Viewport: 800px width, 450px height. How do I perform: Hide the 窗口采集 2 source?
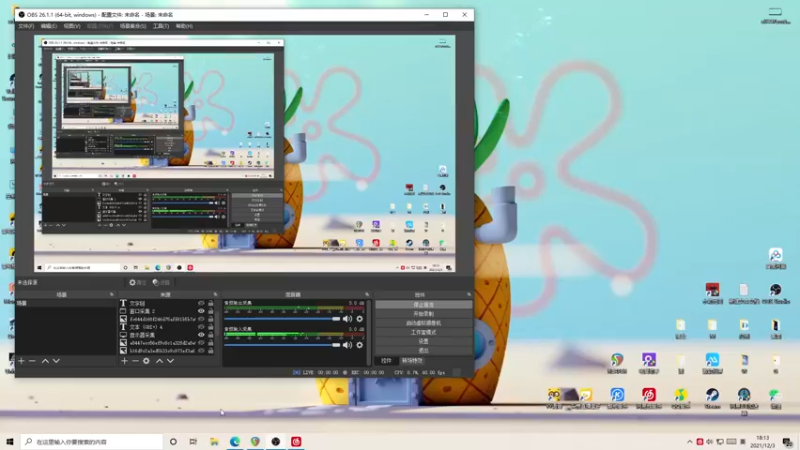coord(201,311)
